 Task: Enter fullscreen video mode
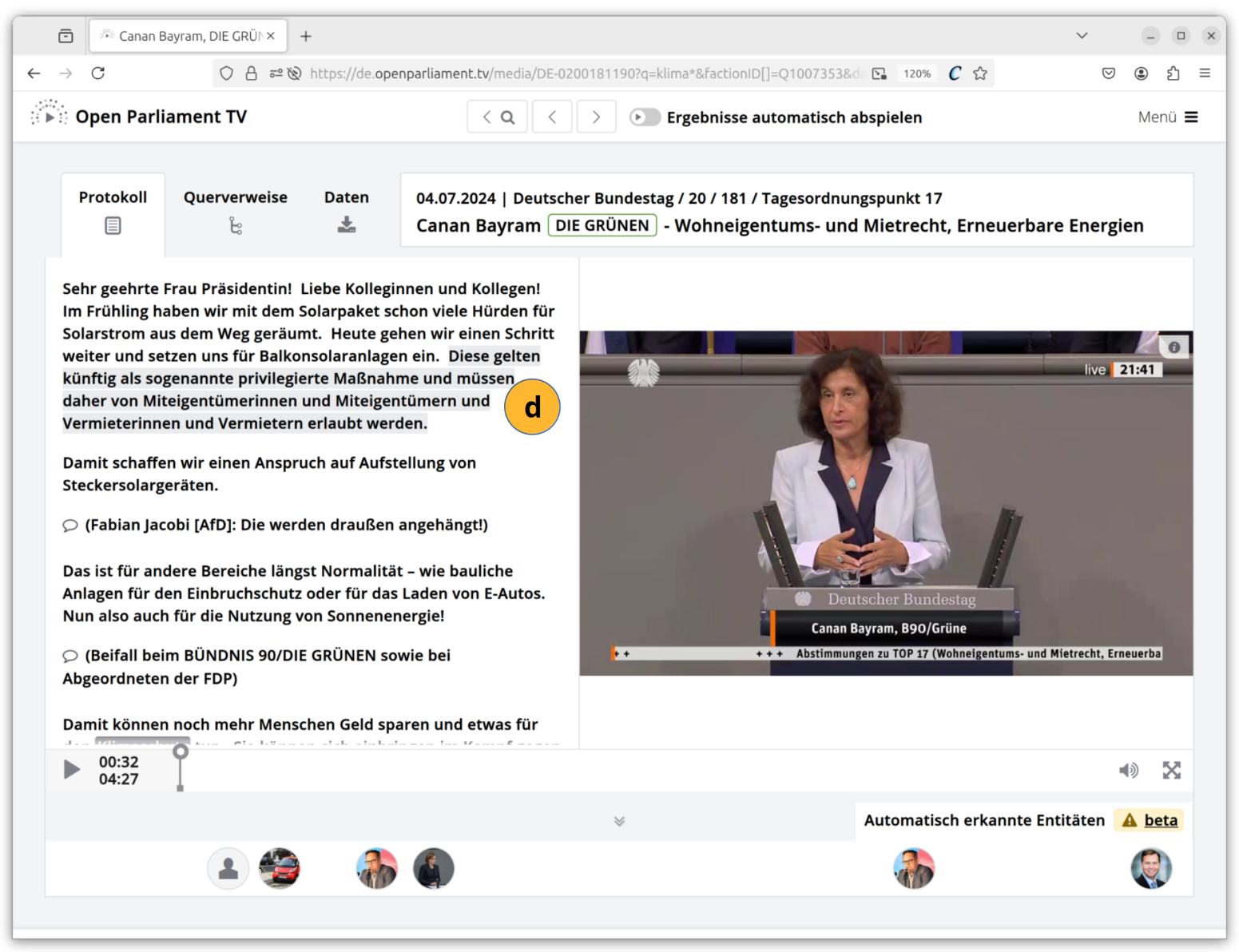[x=1171, y=770]
